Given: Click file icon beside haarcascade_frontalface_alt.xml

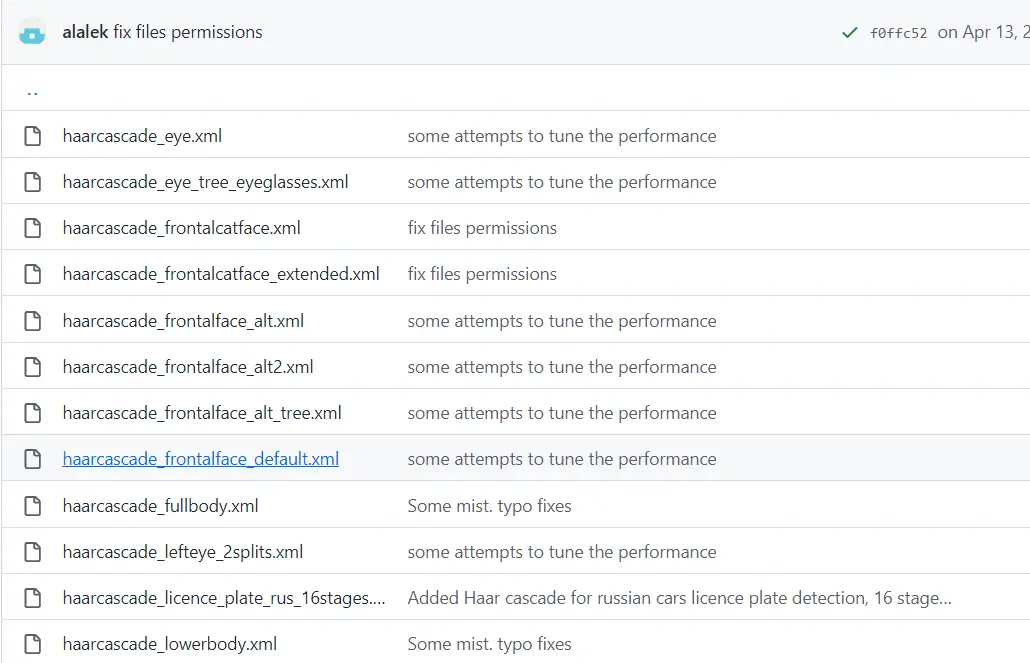Looking at the screenshot, I should (x=32, y=321).
